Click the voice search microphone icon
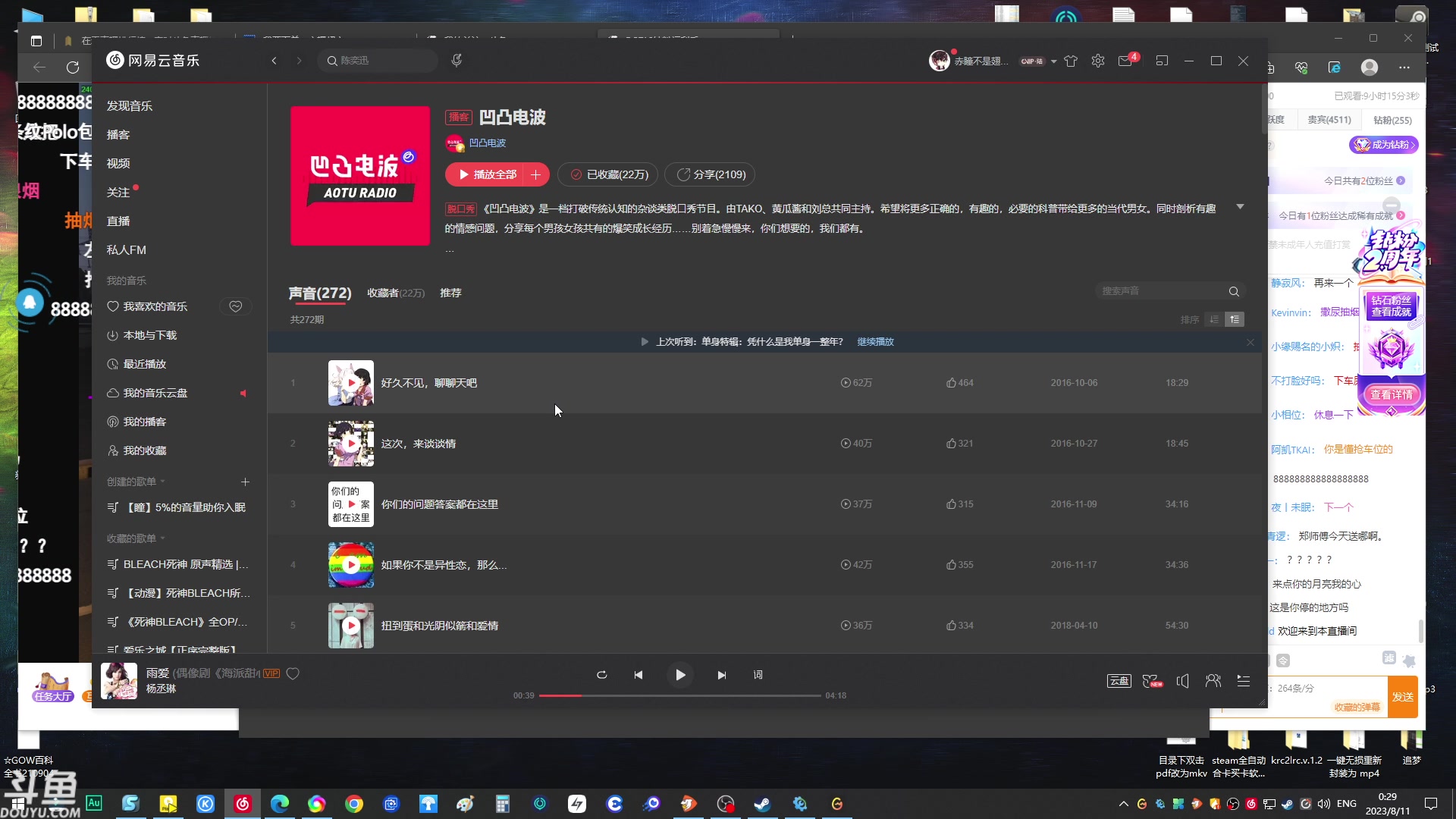The width and height of the screenshot is (1456, 819). 457,60
